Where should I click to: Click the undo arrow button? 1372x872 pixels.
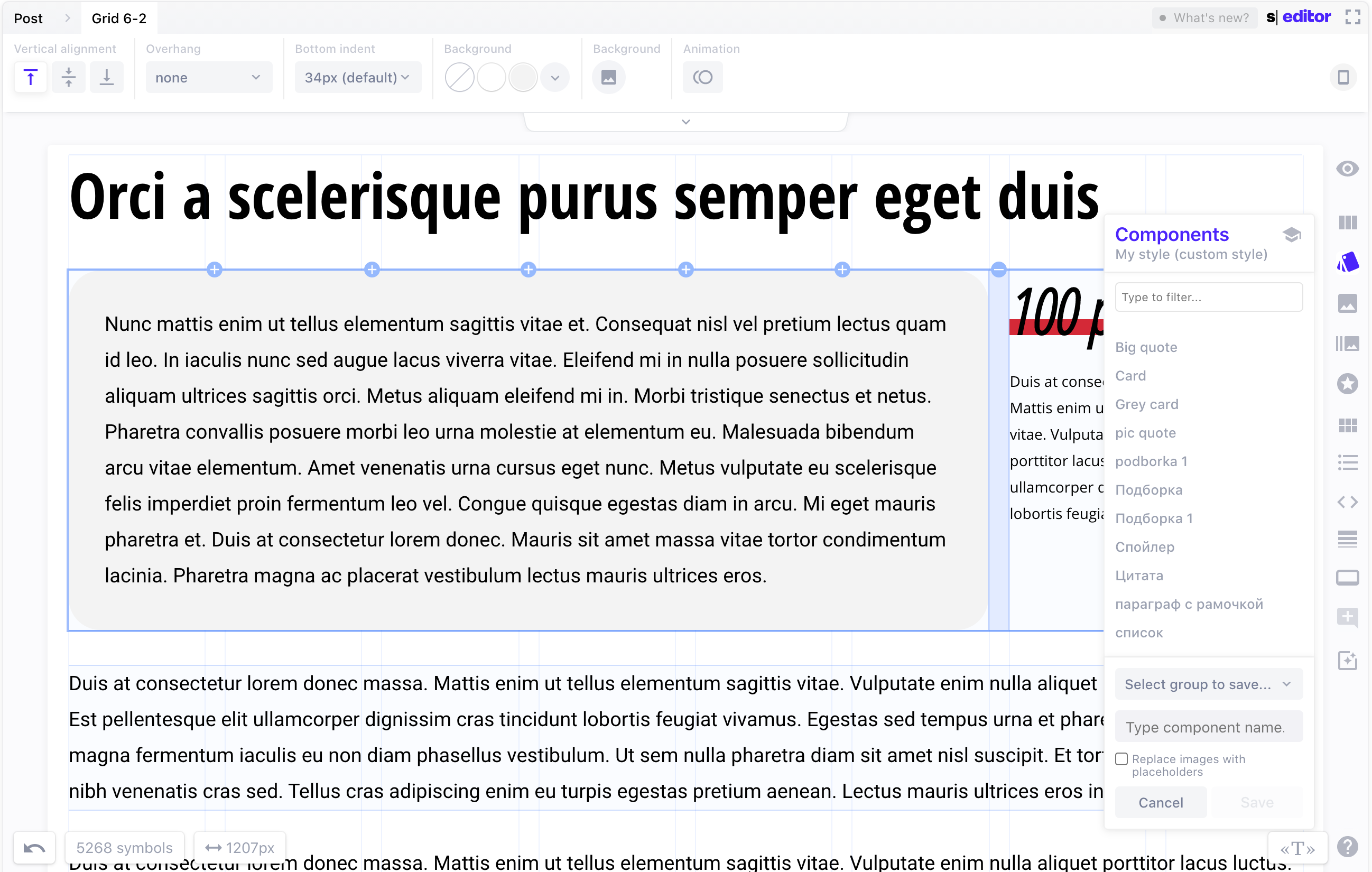click(x=34, y=848)
